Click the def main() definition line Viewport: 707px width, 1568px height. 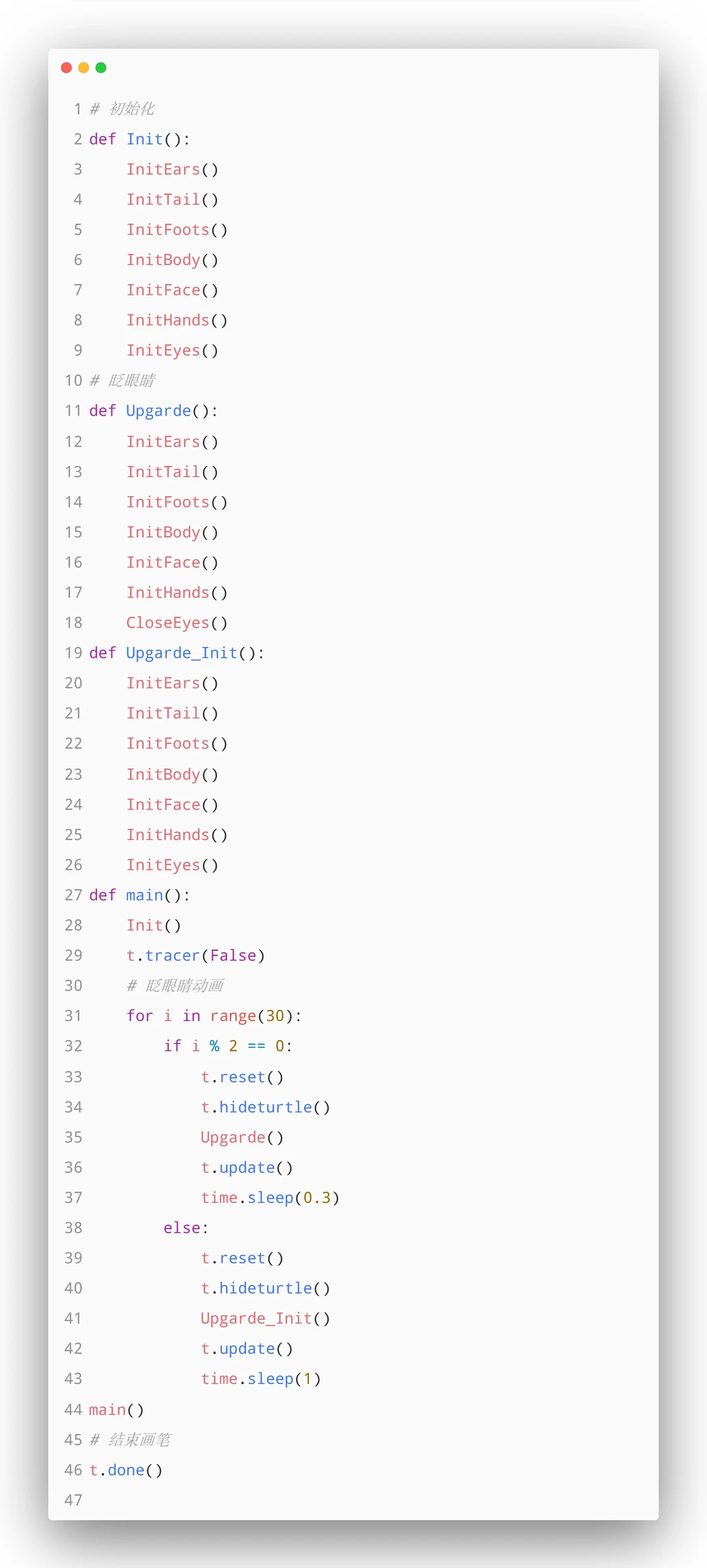tap(139, 895)
